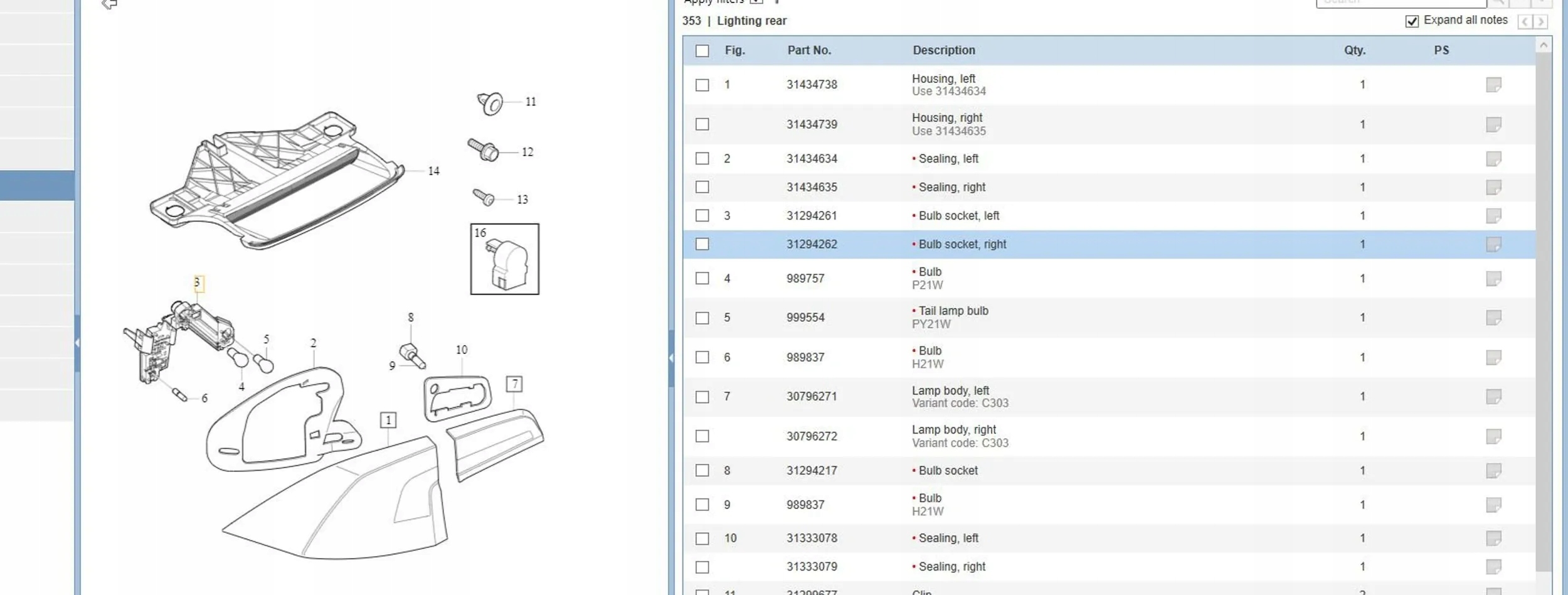Select the "Bulb socket, right" row description
Screen dimensions: 1568x595
962,244
